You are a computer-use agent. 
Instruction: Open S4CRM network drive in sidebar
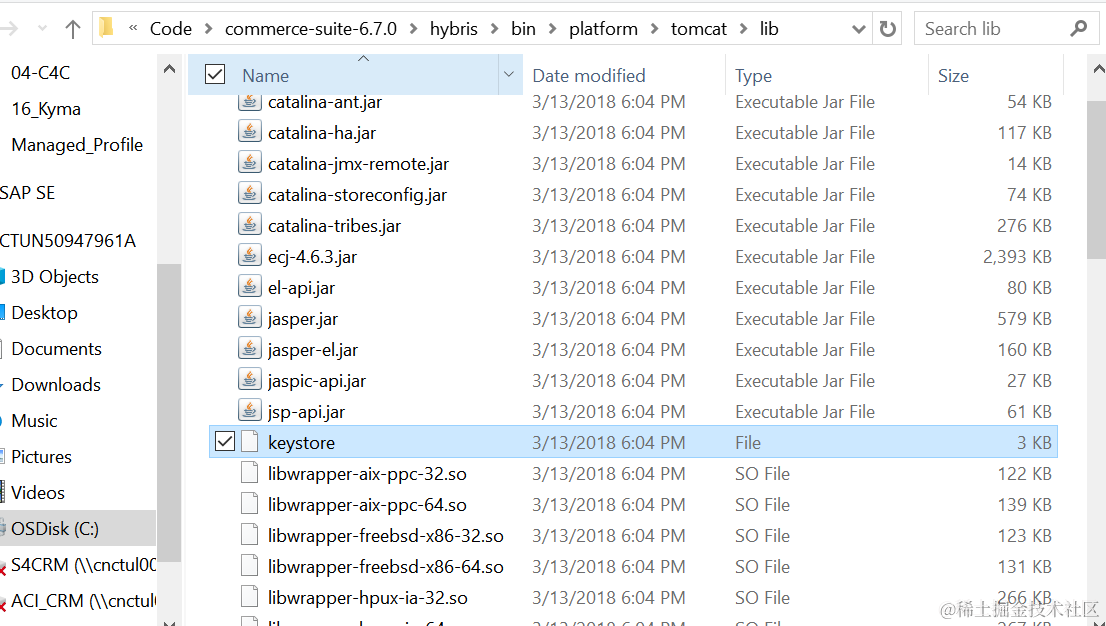pyautogui.click(x=78, y=565)
